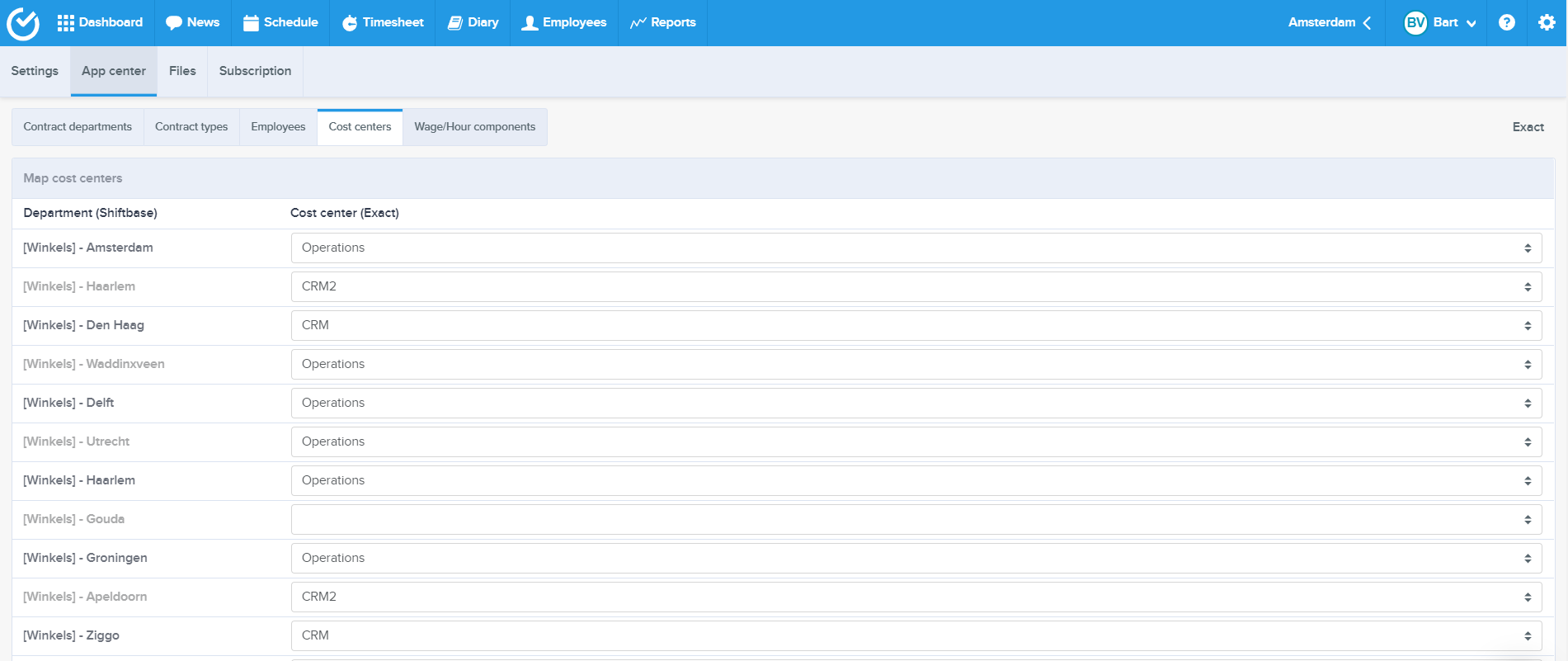Click the Shiftbase checkmark logo

pyautogui.click(x=23, y=23)
